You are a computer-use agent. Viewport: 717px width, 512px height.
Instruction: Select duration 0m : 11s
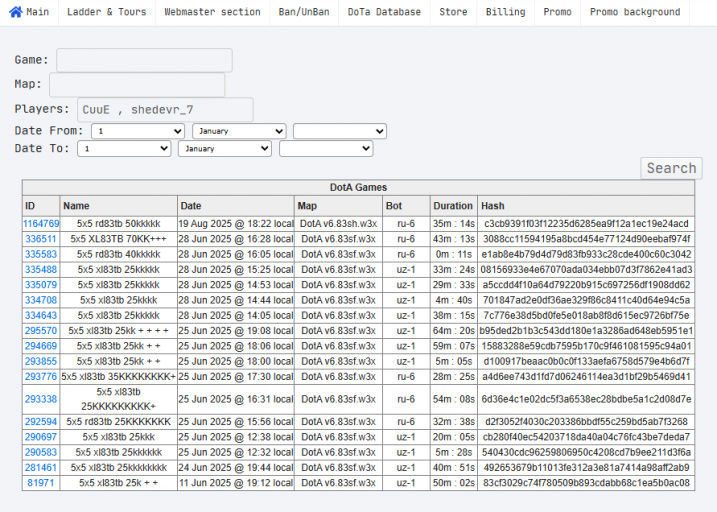tap(454, 254)
